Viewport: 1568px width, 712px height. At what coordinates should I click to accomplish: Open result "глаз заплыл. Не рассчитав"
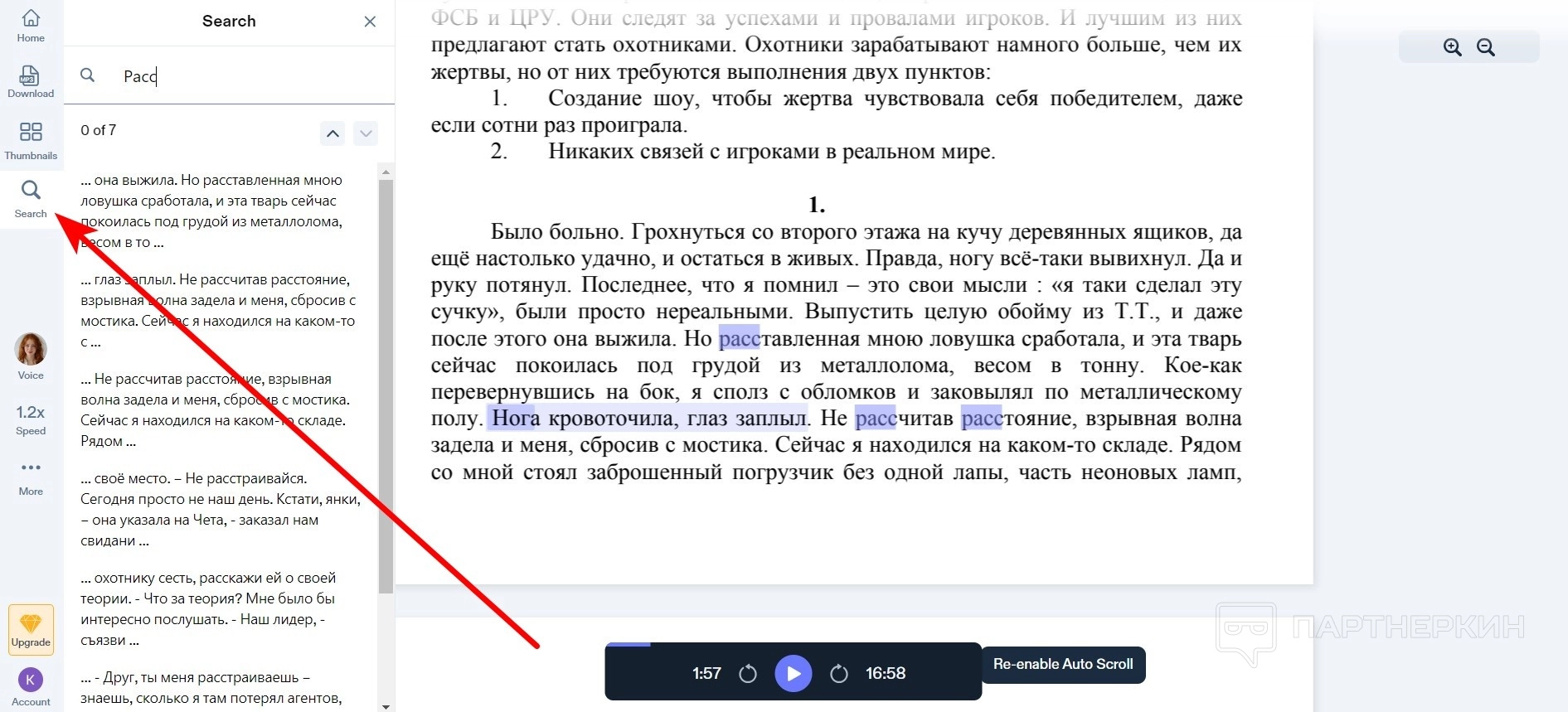pos(220,311)
